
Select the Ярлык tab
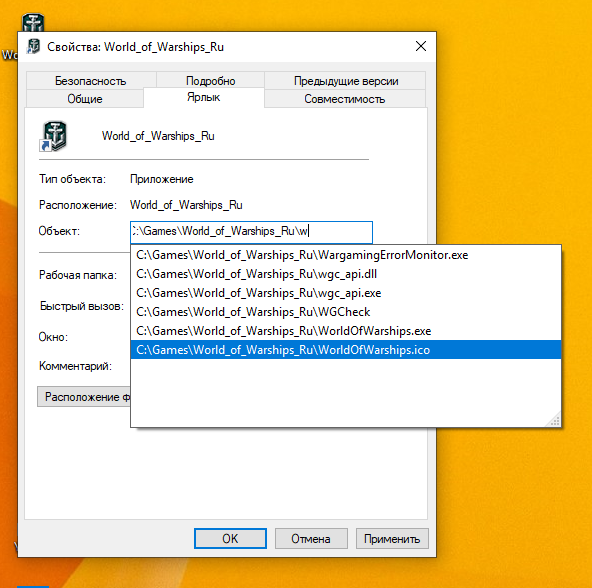point(204,97)
